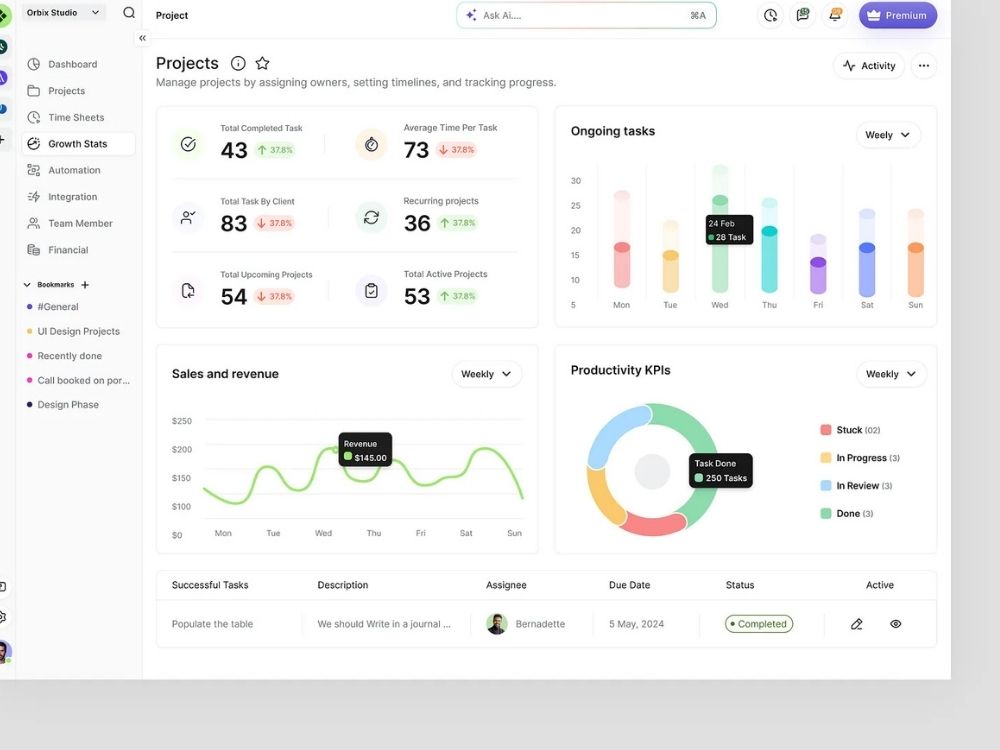The width and height of the screenshot is (1000, 750).
Task: Open the time tracker clock icon
Action: pyautogui.click(x=770, y=15)
